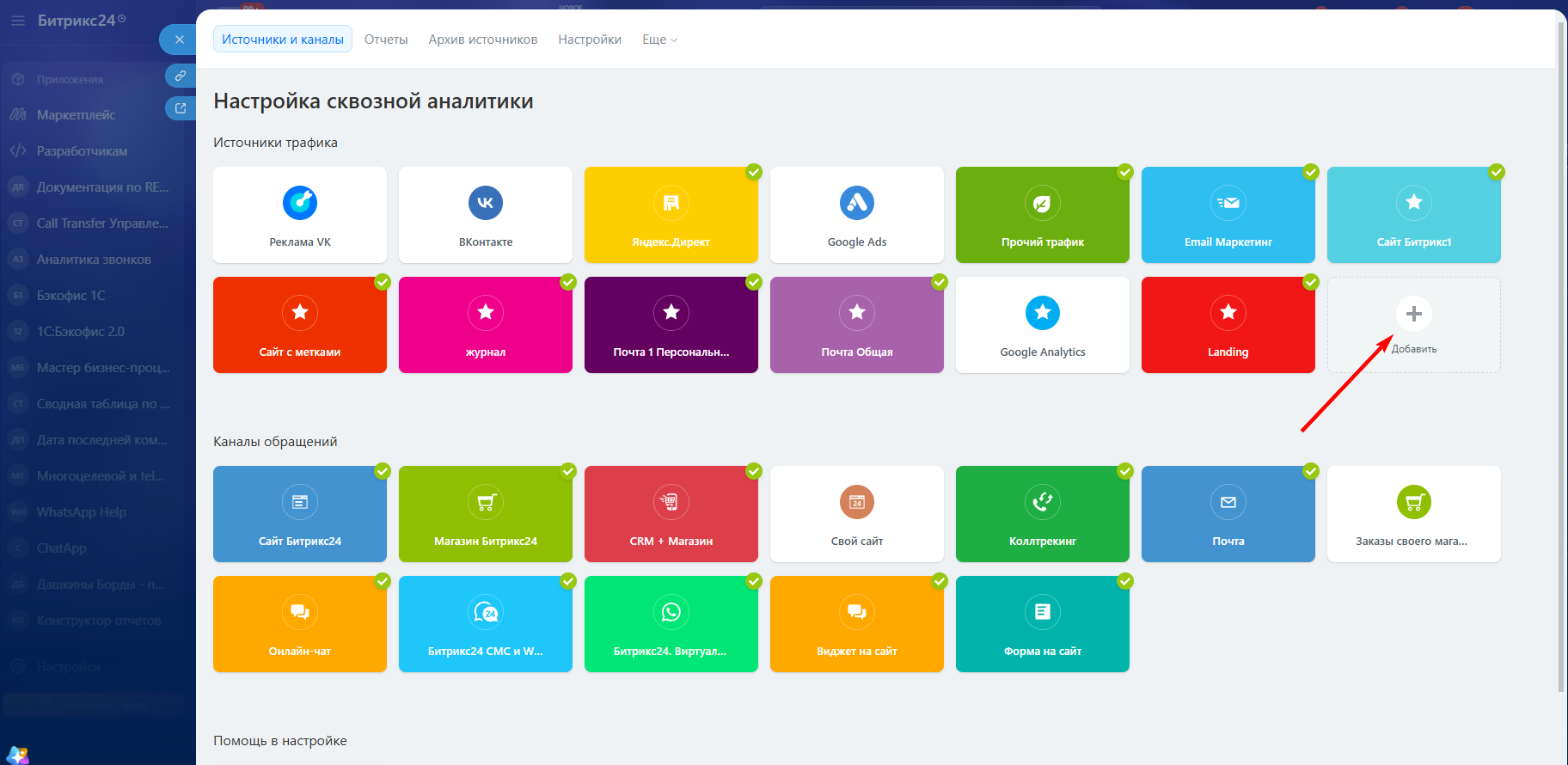Open the Google Ads source tile
This screenshot has width=1568, height=765.
coord(857,215)
